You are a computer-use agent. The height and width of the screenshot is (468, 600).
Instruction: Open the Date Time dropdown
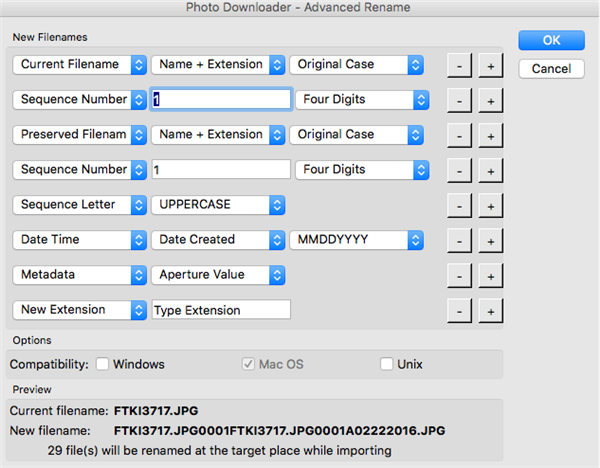pyautogui.click(x=80, y=240)
